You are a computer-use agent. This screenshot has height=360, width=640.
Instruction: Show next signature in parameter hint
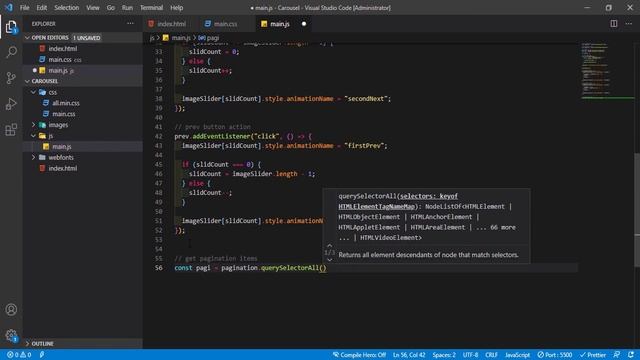point(329,260)
